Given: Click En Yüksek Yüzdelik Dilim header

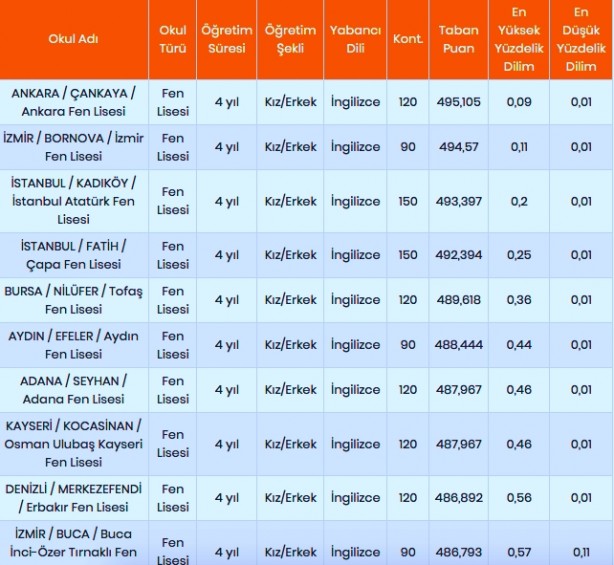Looking at the screenshot, I should click(x=519, y=39).
